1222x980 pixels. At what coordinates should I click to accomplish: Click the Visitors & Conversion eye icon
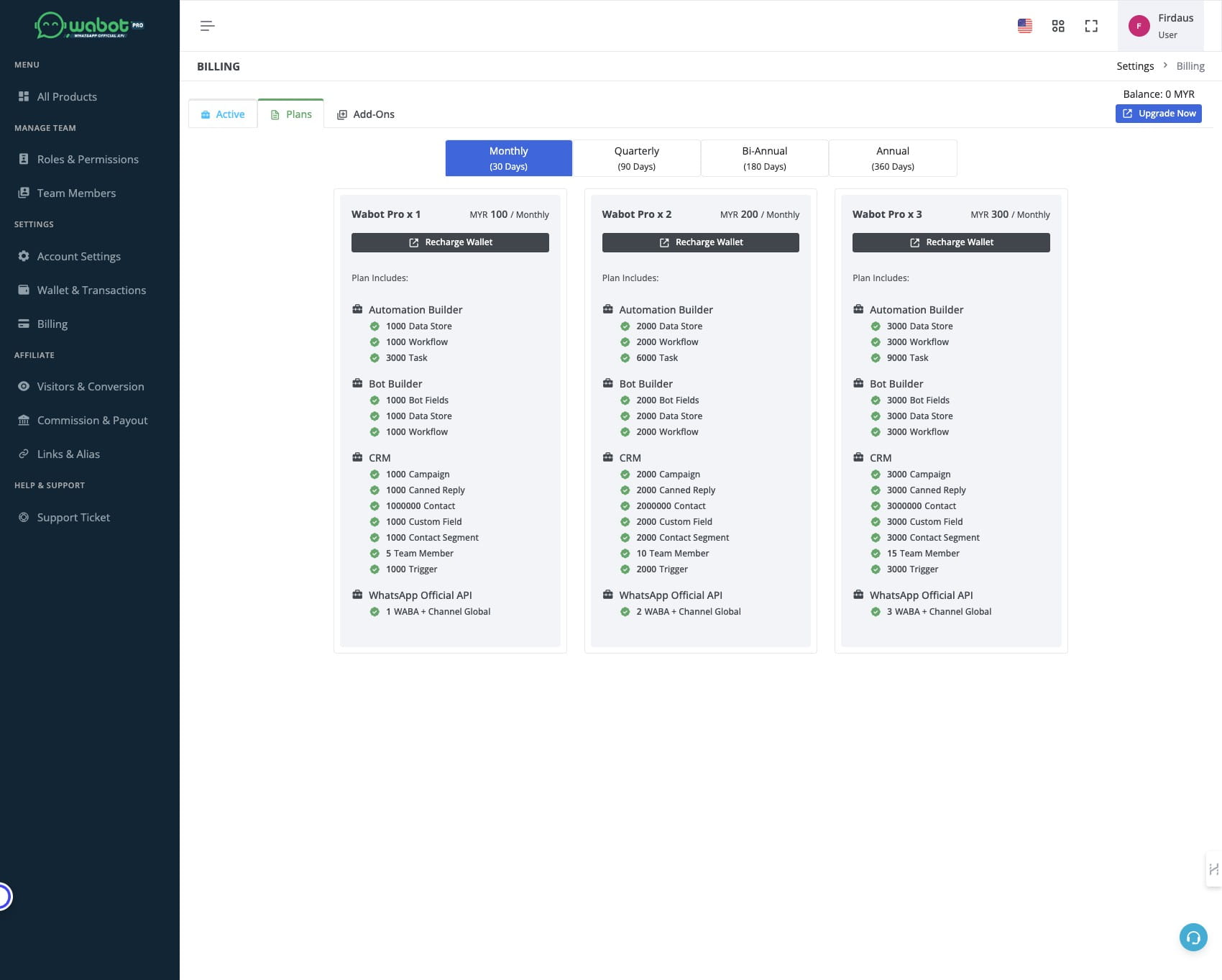click(24, 386)
